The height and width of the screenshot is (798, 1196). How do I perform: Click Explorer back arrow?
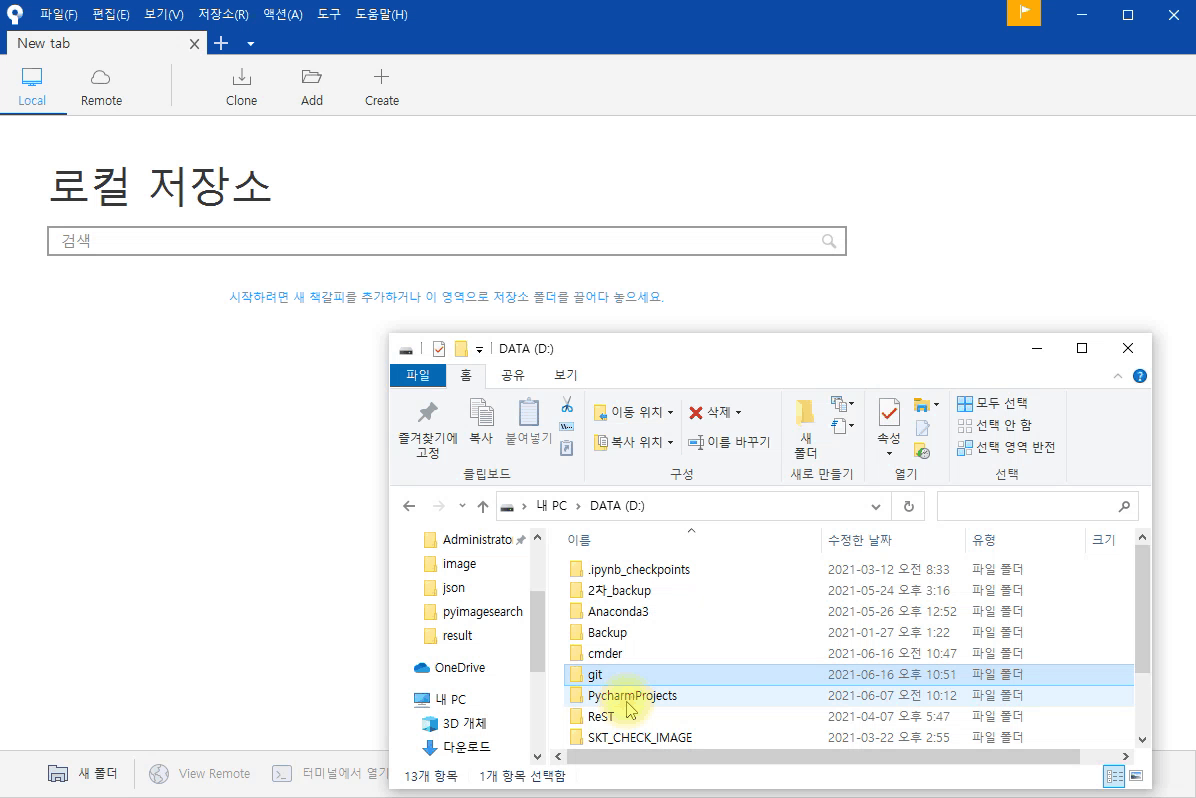tap(410, 506)
